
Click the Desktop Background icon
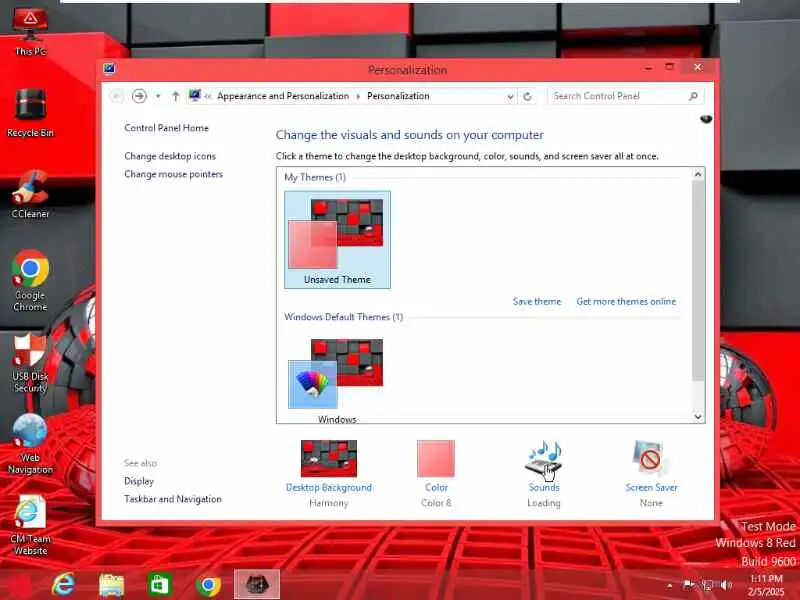[x=329, y=458]
